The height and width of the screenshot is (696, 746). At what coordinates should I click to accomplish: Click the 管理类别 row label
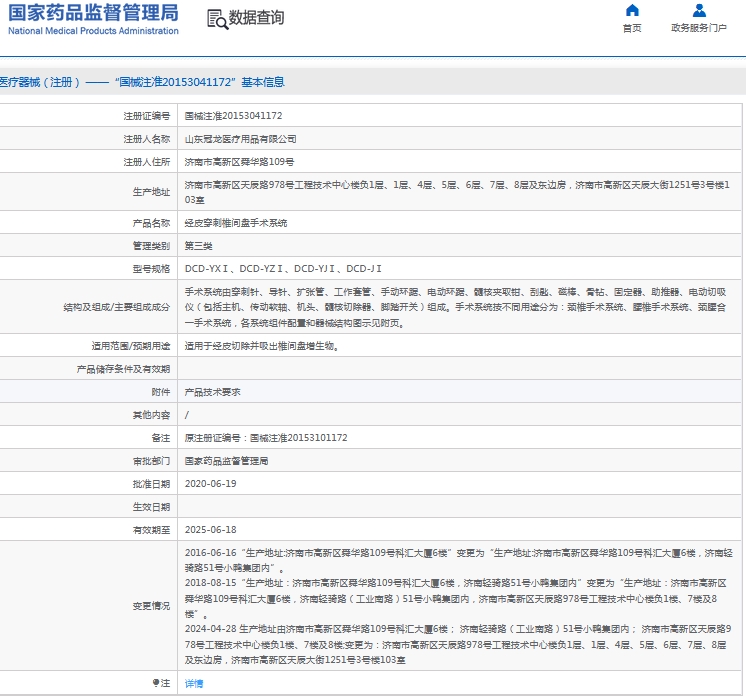coord(151,246)
